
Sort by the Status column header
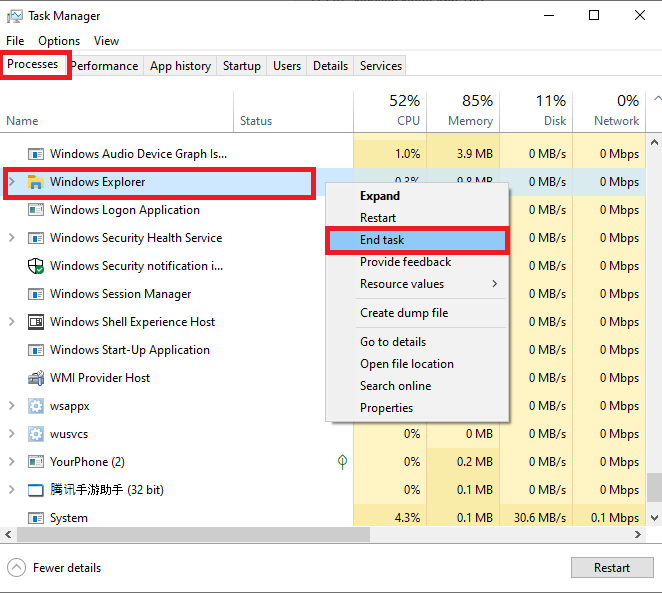click(293, 111)
